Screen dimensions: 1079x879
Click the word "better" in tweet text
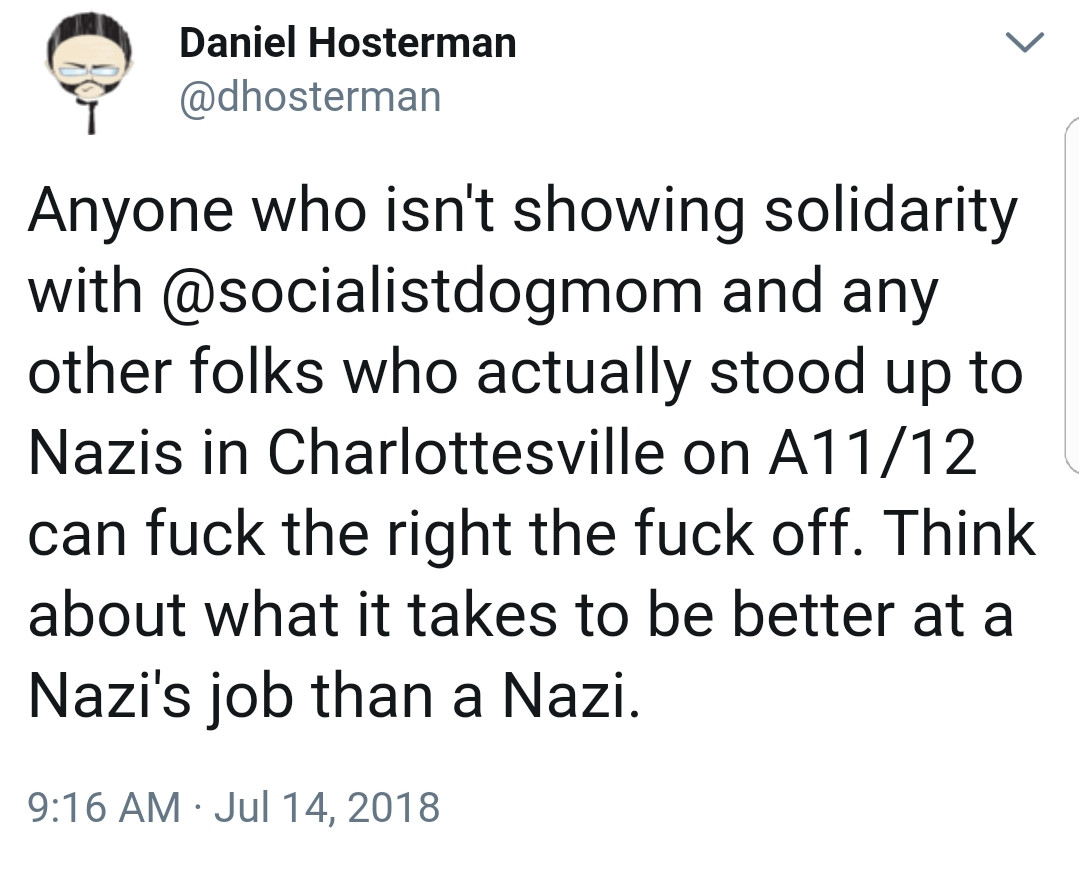click(x=813, y=615)
